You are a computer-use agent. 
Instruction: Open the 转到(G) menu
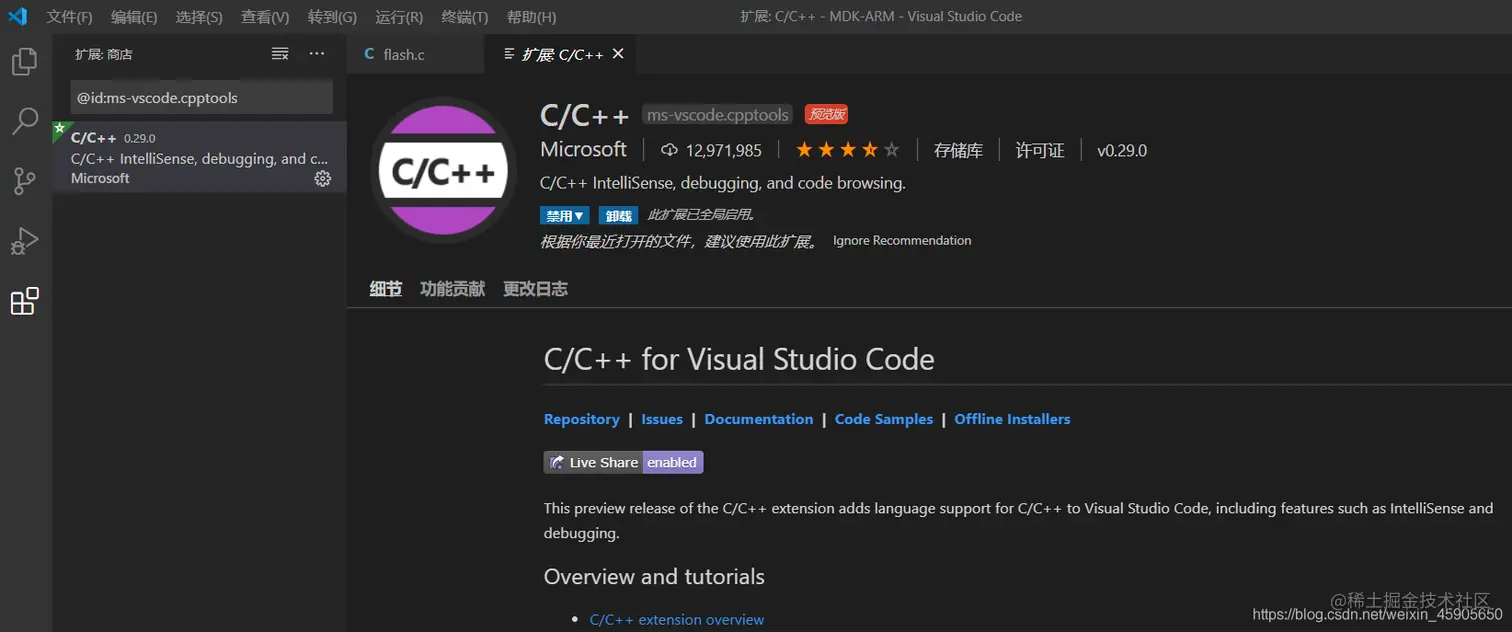332,17
